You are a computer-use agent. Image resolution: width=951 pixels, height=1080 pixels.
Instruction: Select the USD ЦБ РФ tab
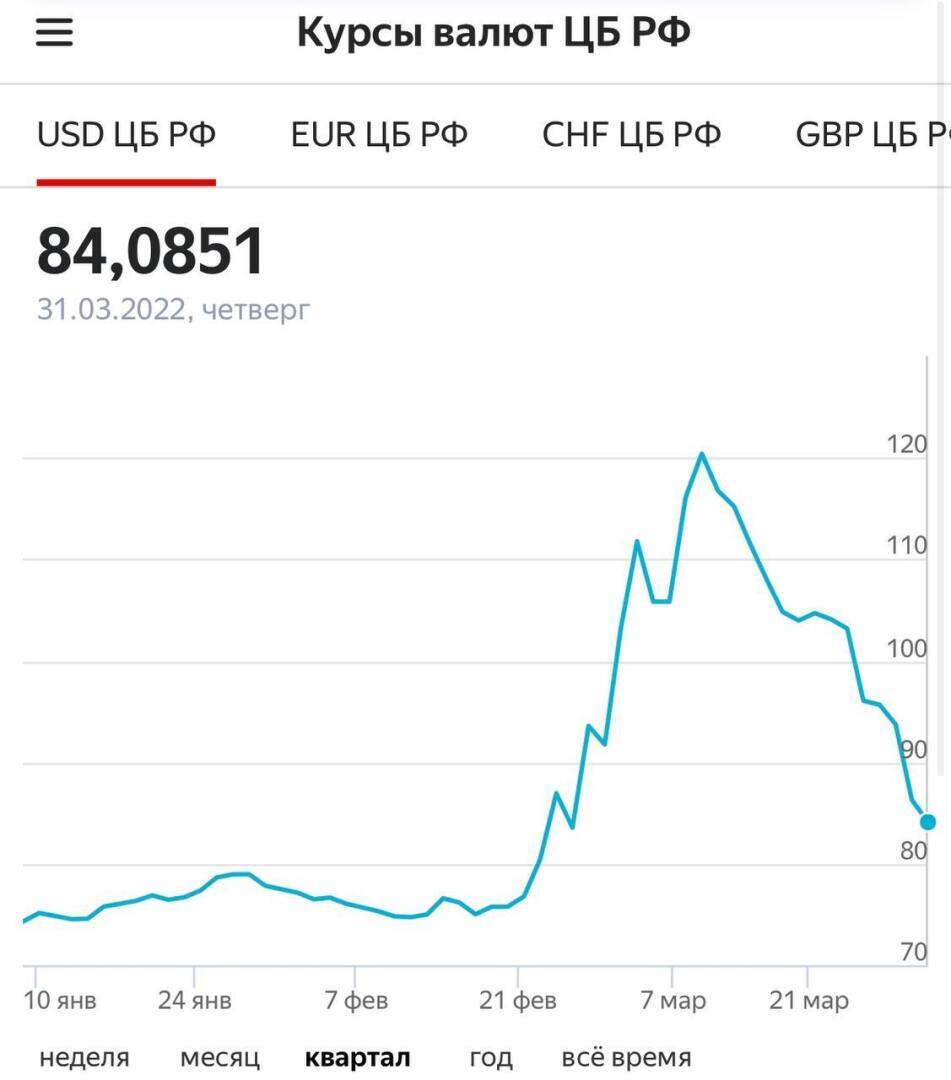click(126, 134)
